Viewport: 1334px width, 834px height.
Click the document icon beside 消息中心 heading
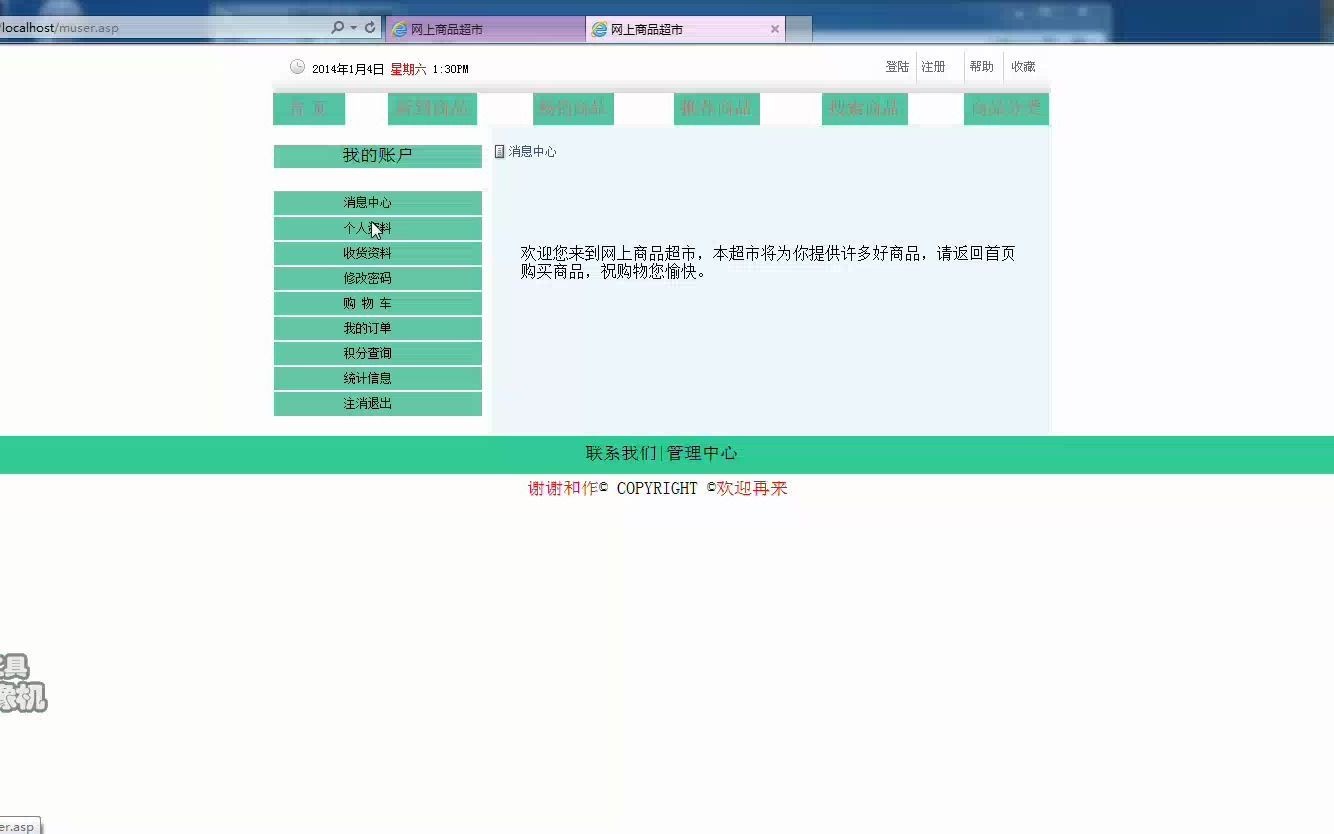click(x=500, y=152)
